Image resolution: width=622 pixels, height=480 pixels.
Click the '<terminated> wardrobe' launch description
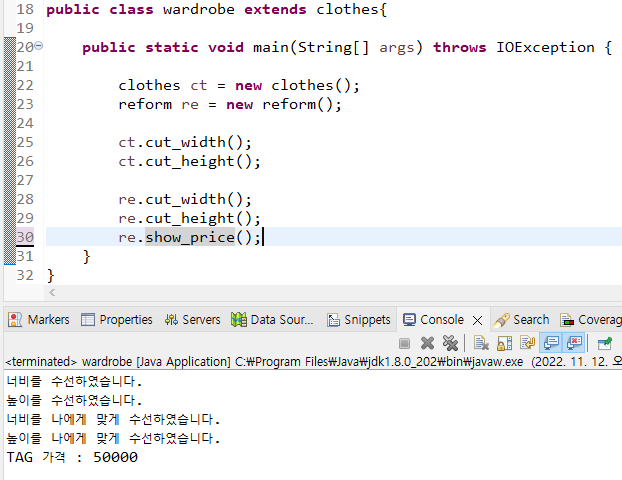(x=68, y=362)
